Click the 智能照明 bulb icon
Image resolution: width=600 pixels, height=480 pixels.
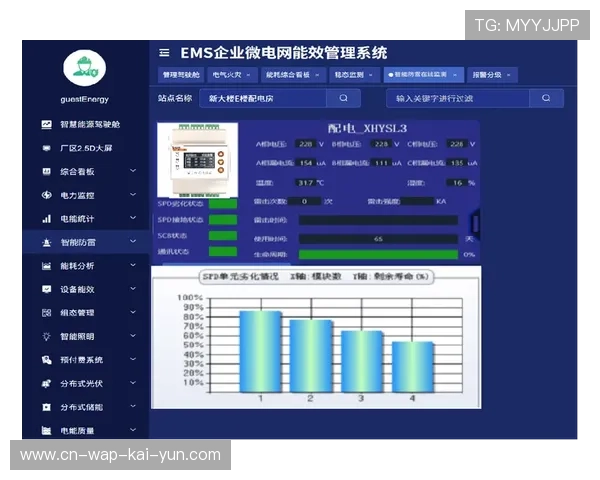coord(46,336)
